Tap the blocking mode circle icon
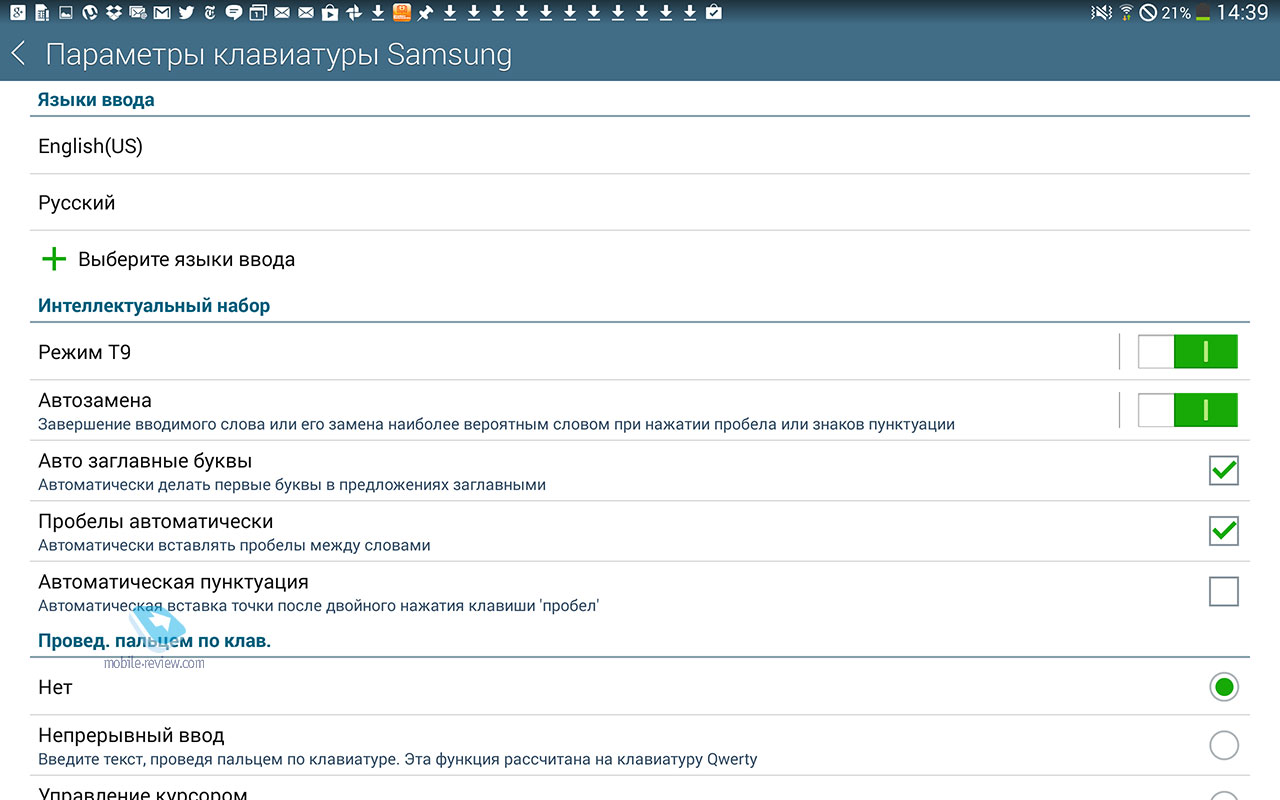Image resolution: width=1280 pixels, height=800 pixels. tap(1149, 13)
